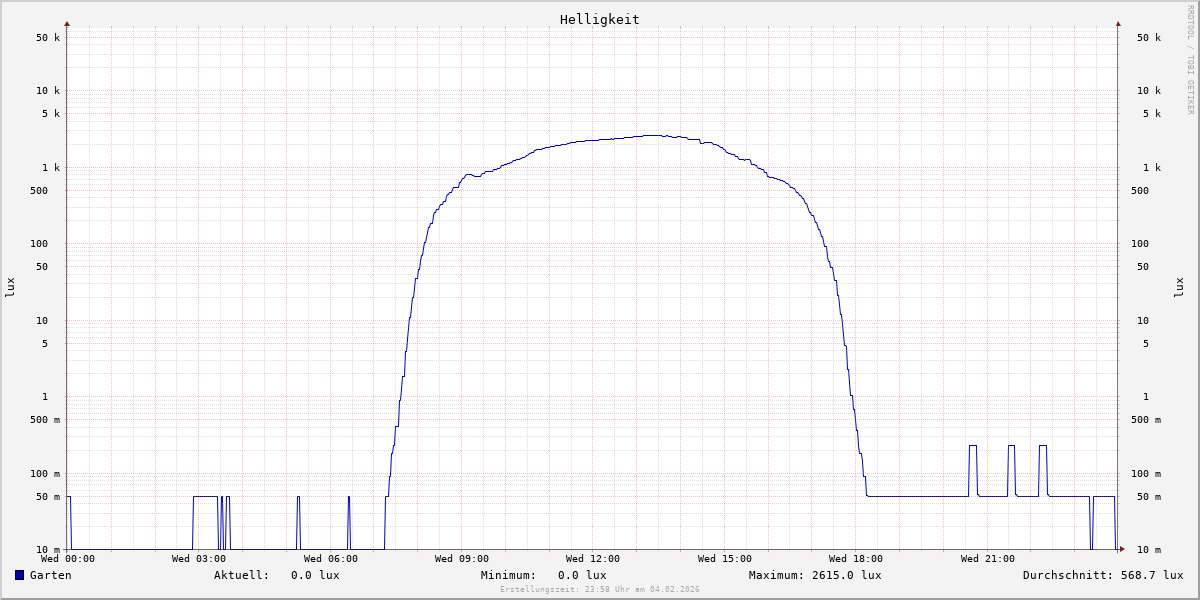
Task: Click the left vertical lux axis title
Action: [10, 287]
